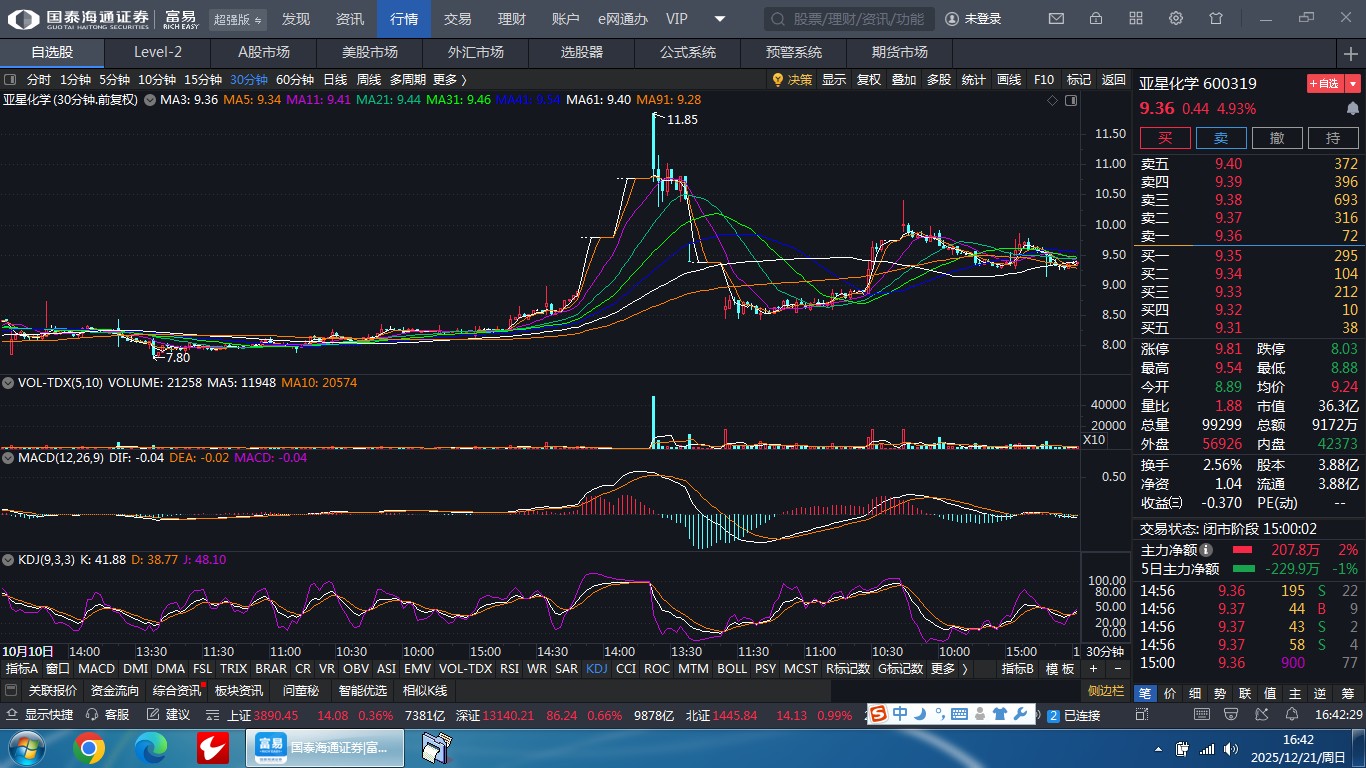Open the dropdown arrow beside 自选 button
This screenshot has width=1366, height=768.
pyautogui.click(x=1353, y=84)
